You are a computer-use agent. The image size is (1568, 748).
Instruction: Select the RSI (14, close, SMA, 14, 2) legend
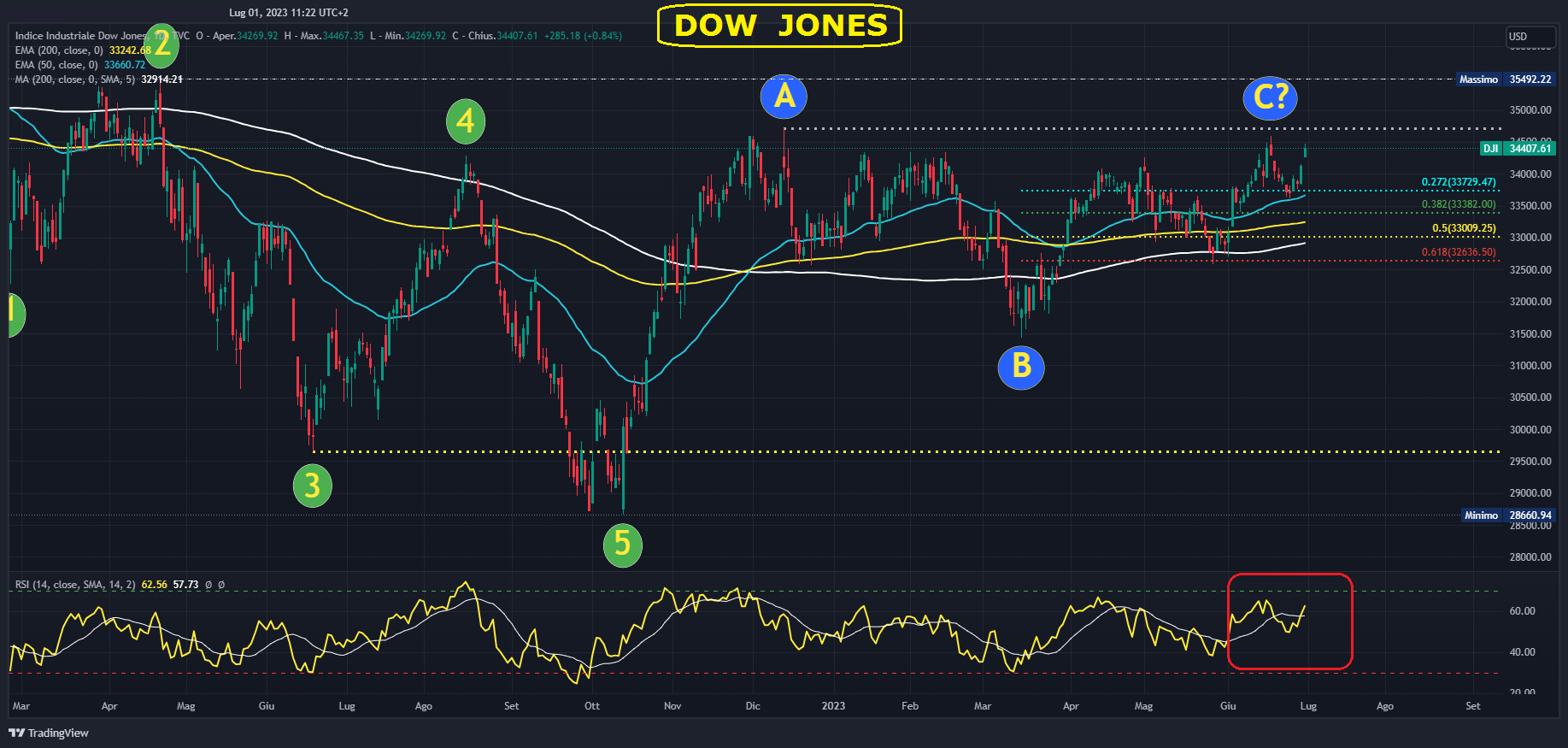75,585
